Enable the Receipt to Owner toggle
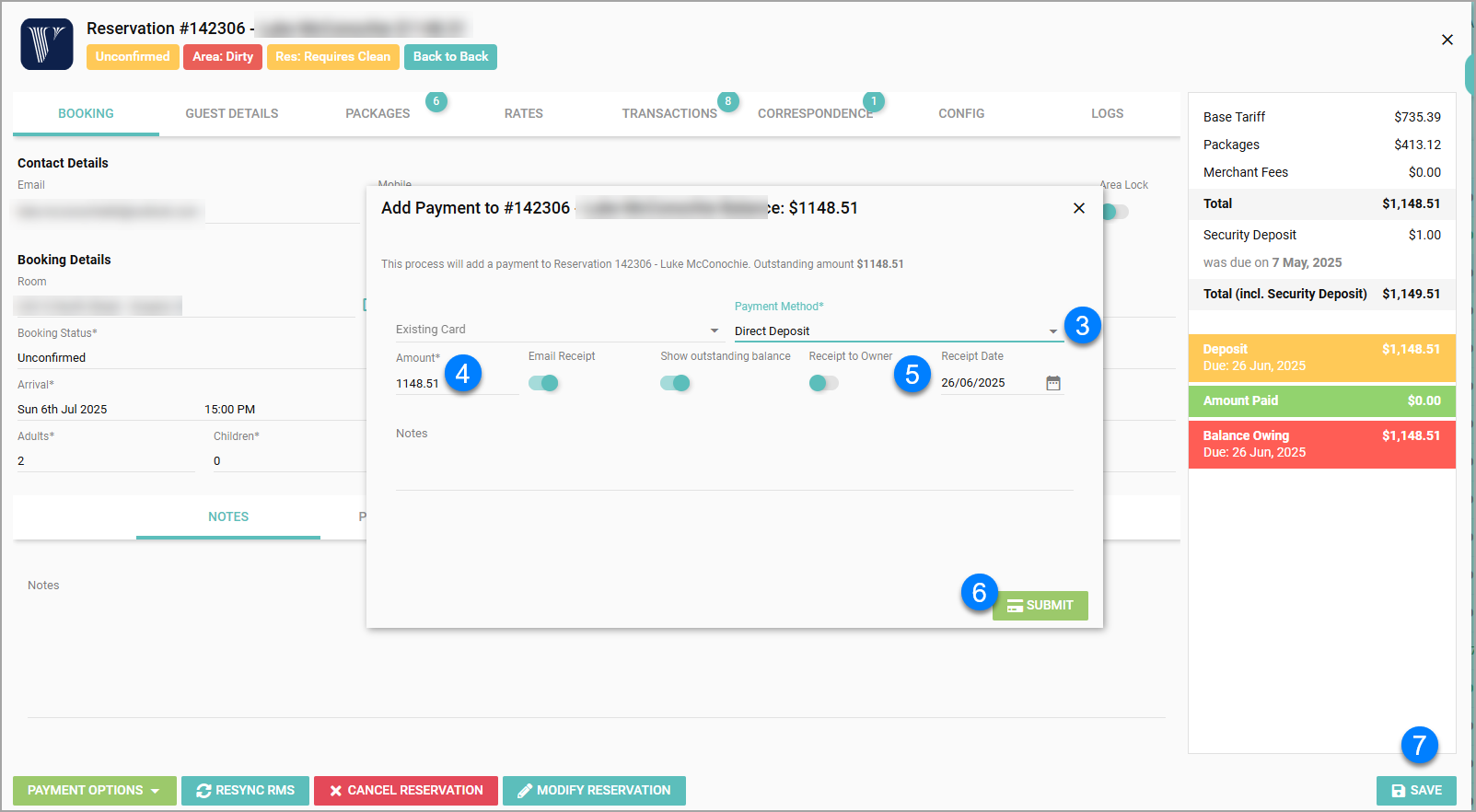Screen dimensions: 1476x812 [823, 383]
